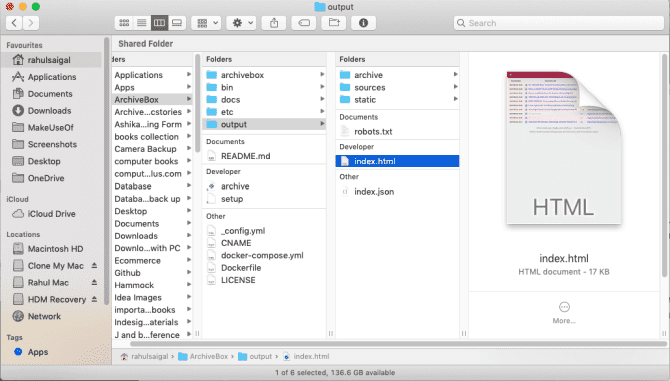
Task: Expand the Database folder arrow
Action: [x=189, y=186]
